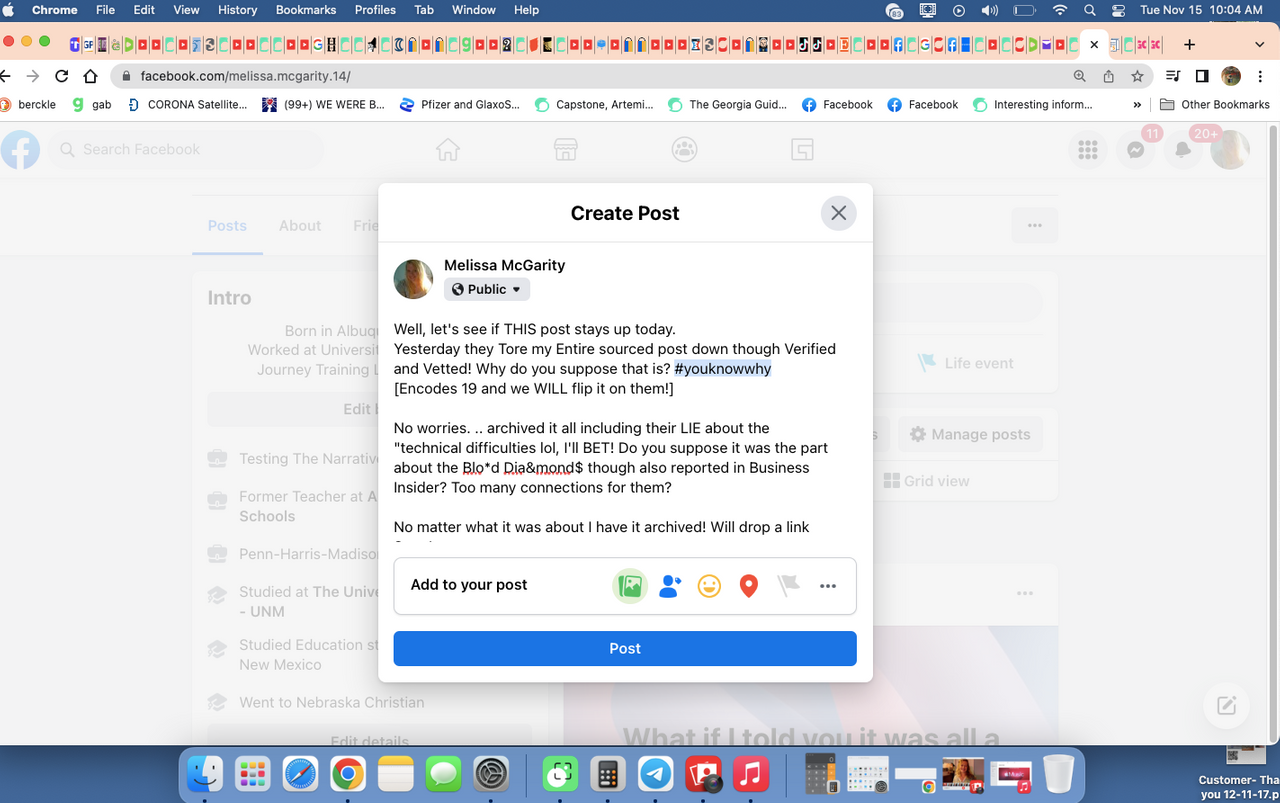Open Messenger chats icon
Screen dimensions: 1280x803
pos(1136,150)
